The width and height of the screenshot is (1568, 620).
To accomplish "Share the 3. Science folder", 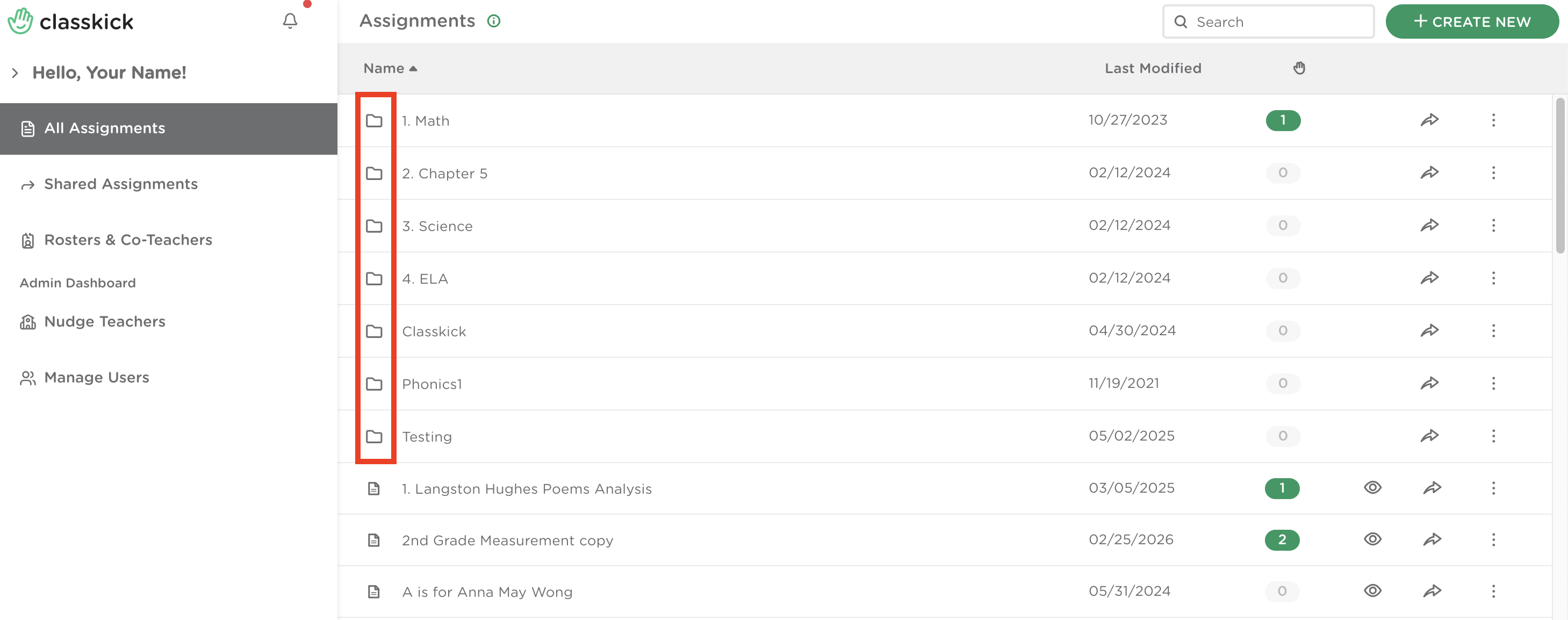I will tap(1430, 225).
